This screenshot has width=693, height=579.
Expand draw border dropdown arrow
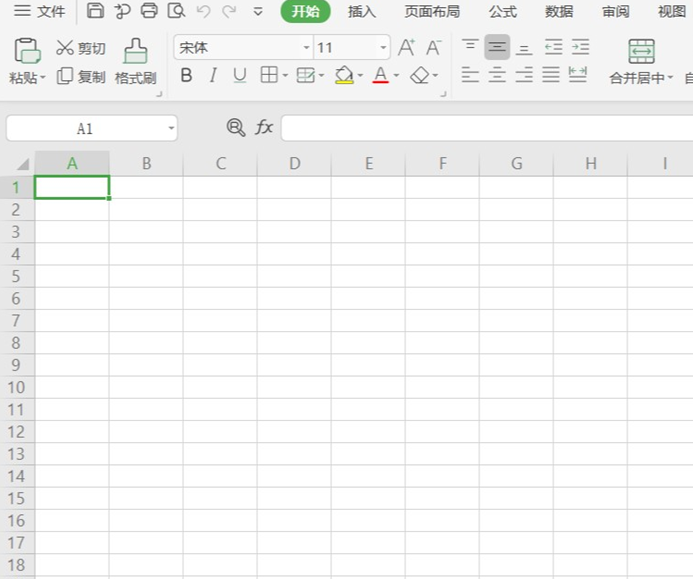(x=321, y=76)
